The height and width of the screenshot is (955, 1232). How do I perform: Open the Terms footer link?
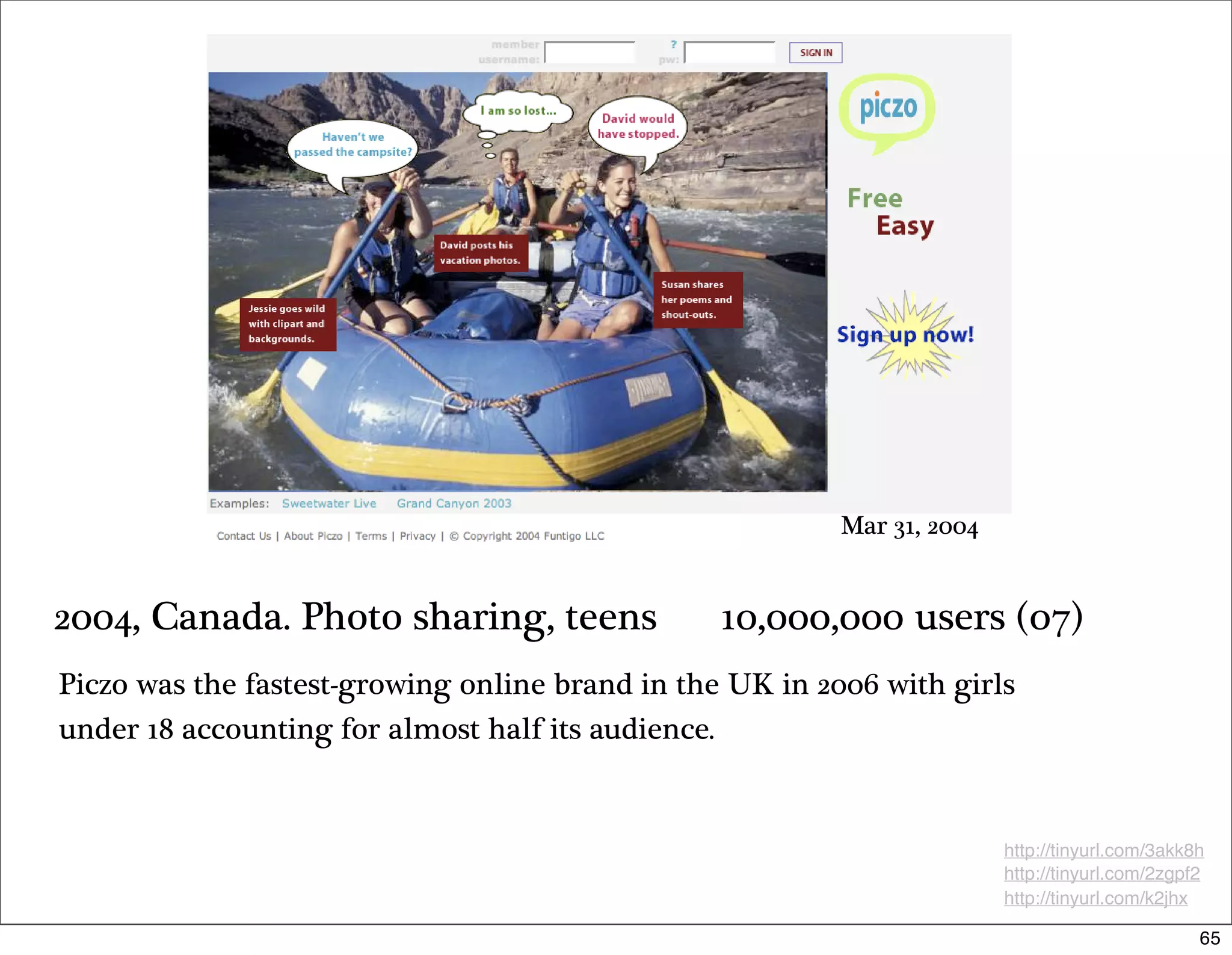click(371, 536)
